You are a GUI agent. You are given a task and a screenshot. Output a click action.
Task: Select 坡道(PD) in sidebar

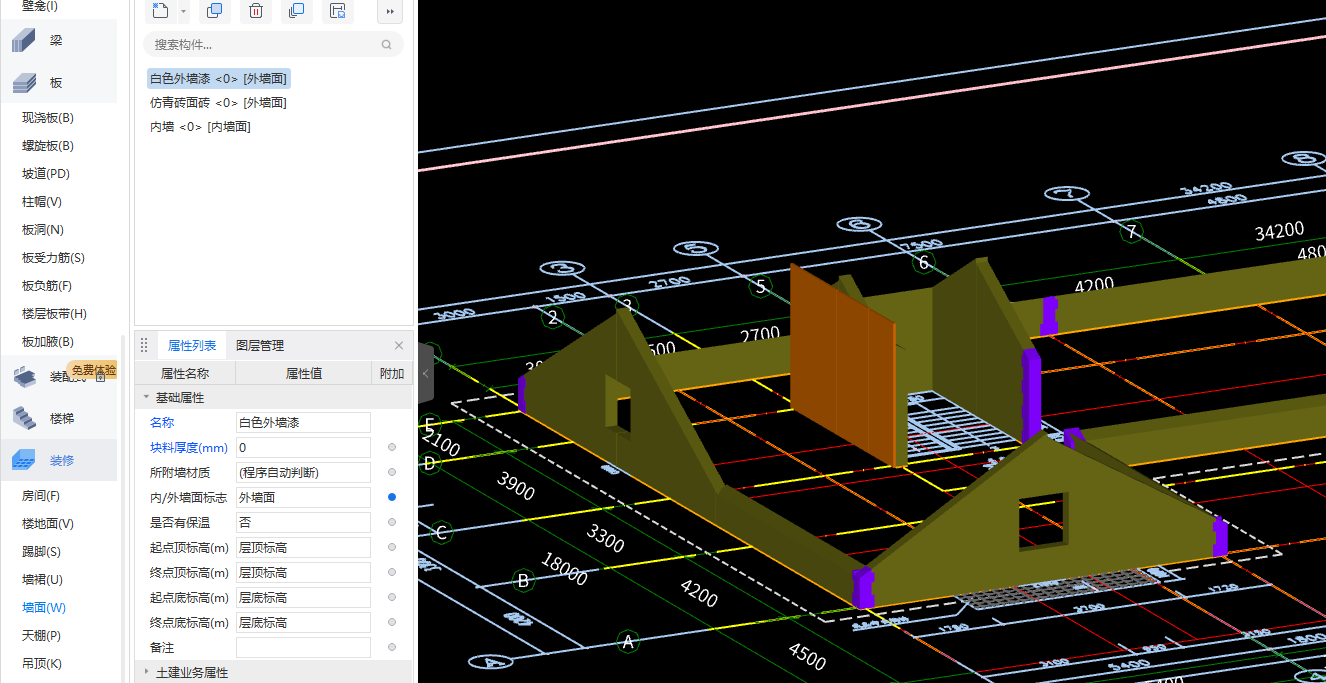click(x=46, y=173)
